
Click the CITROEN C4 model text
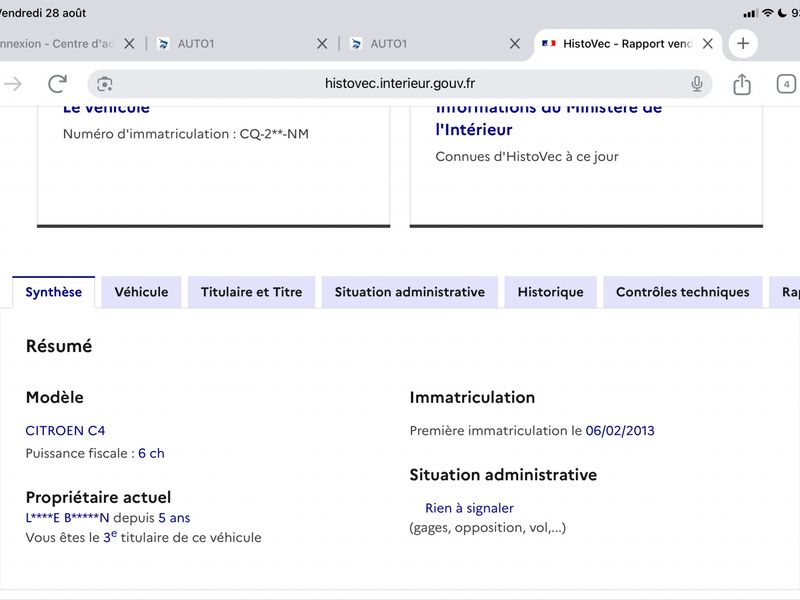[65, 431]
